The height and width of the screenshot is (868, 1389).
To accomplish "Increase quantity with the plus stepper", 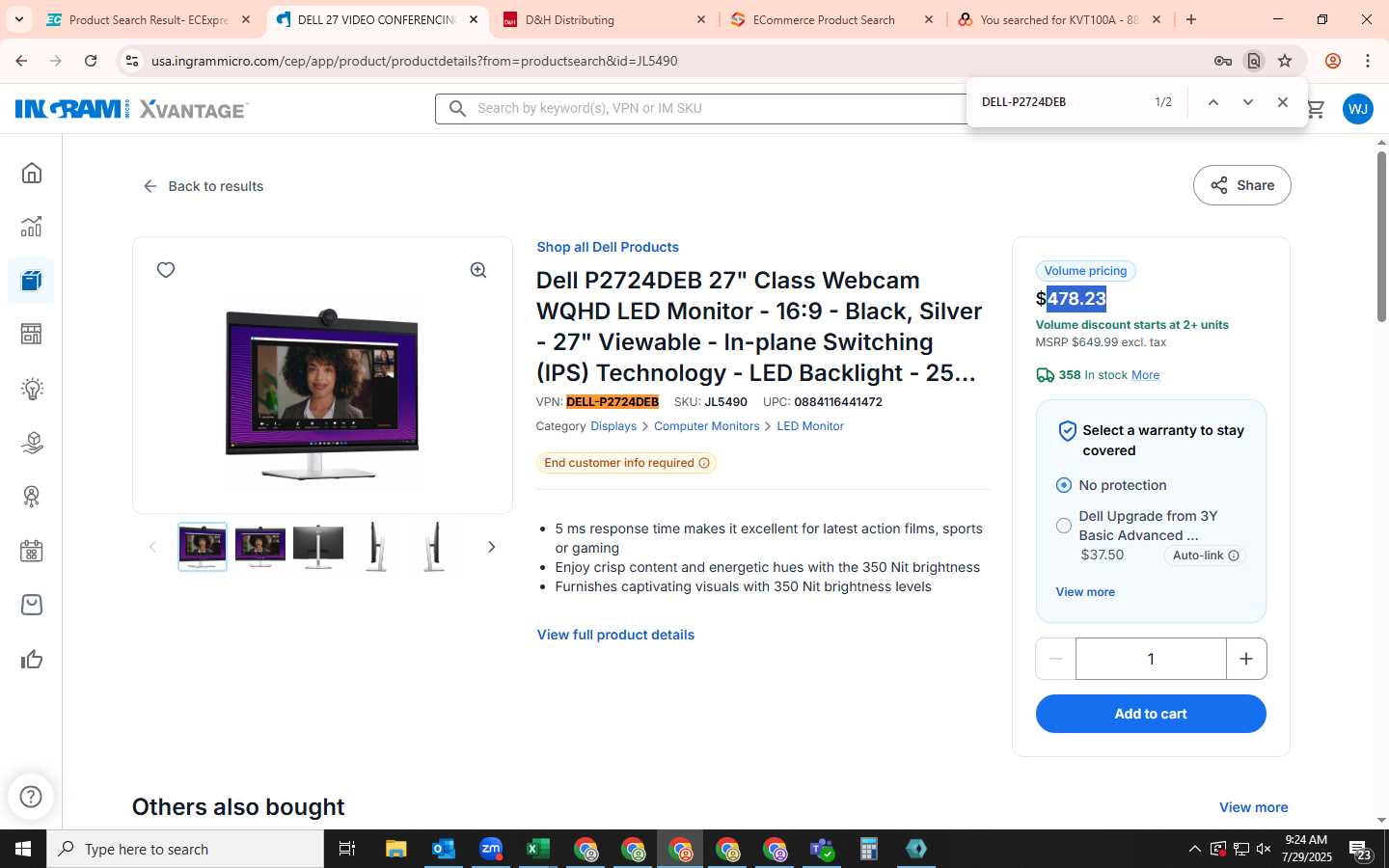I will (x=1246, y=659).
